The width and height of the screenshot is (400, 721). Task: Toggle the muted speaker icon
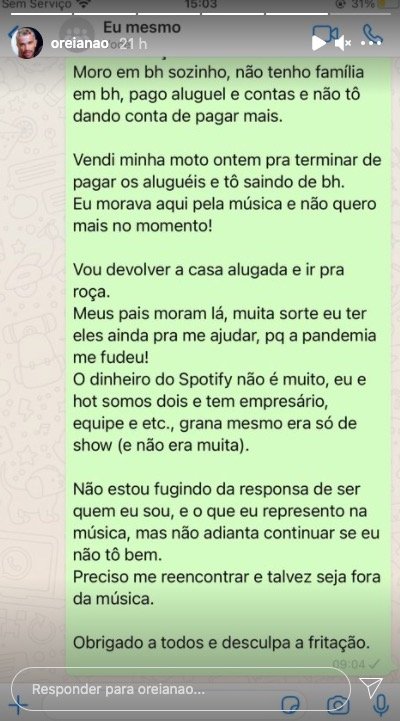(343, 43)
